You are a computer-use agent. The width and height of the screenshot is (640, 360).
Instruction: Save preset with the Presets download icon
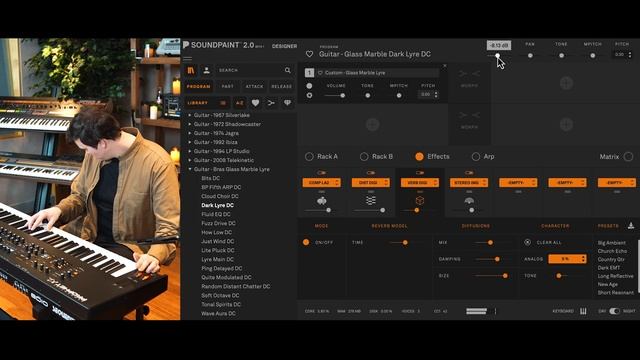[631, 226]
